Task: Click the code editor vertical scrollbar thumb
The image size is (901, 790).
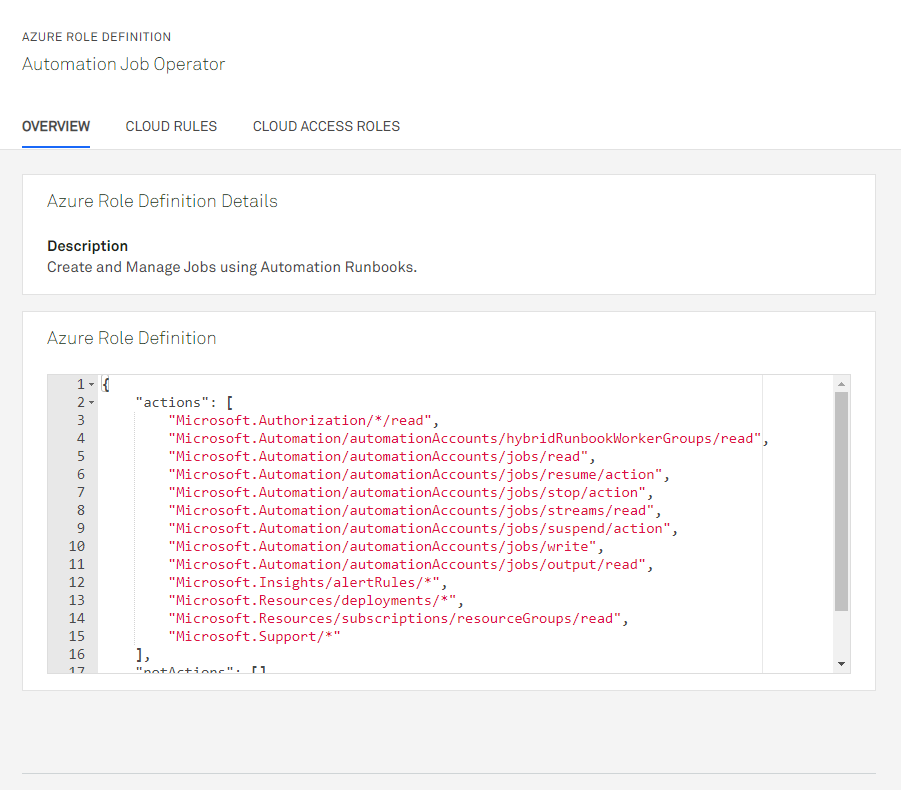Action: click(x=841, y=502)
